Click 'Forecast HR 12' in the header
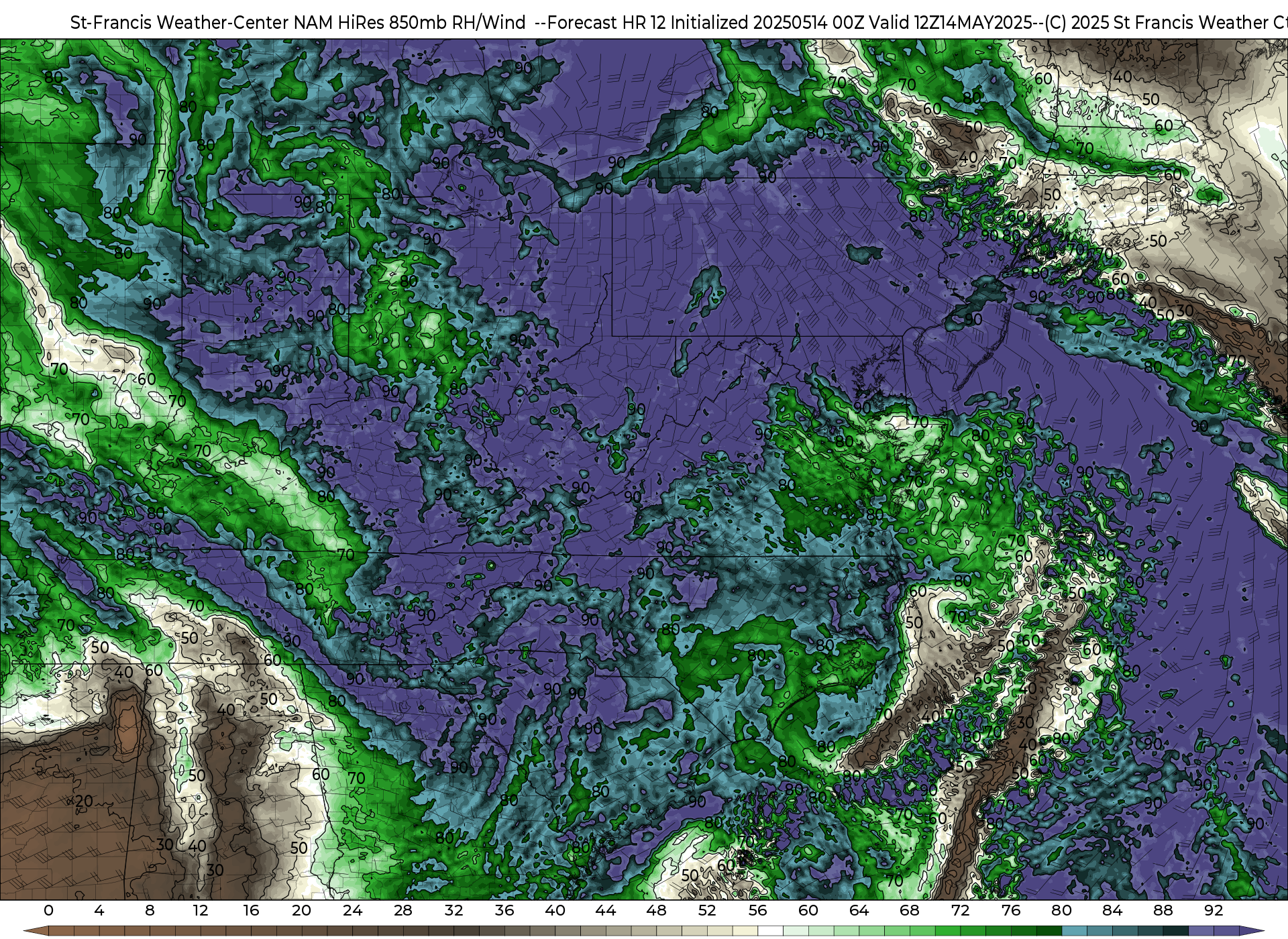The height and width of the screenshot is (939, 1288). 607,22
